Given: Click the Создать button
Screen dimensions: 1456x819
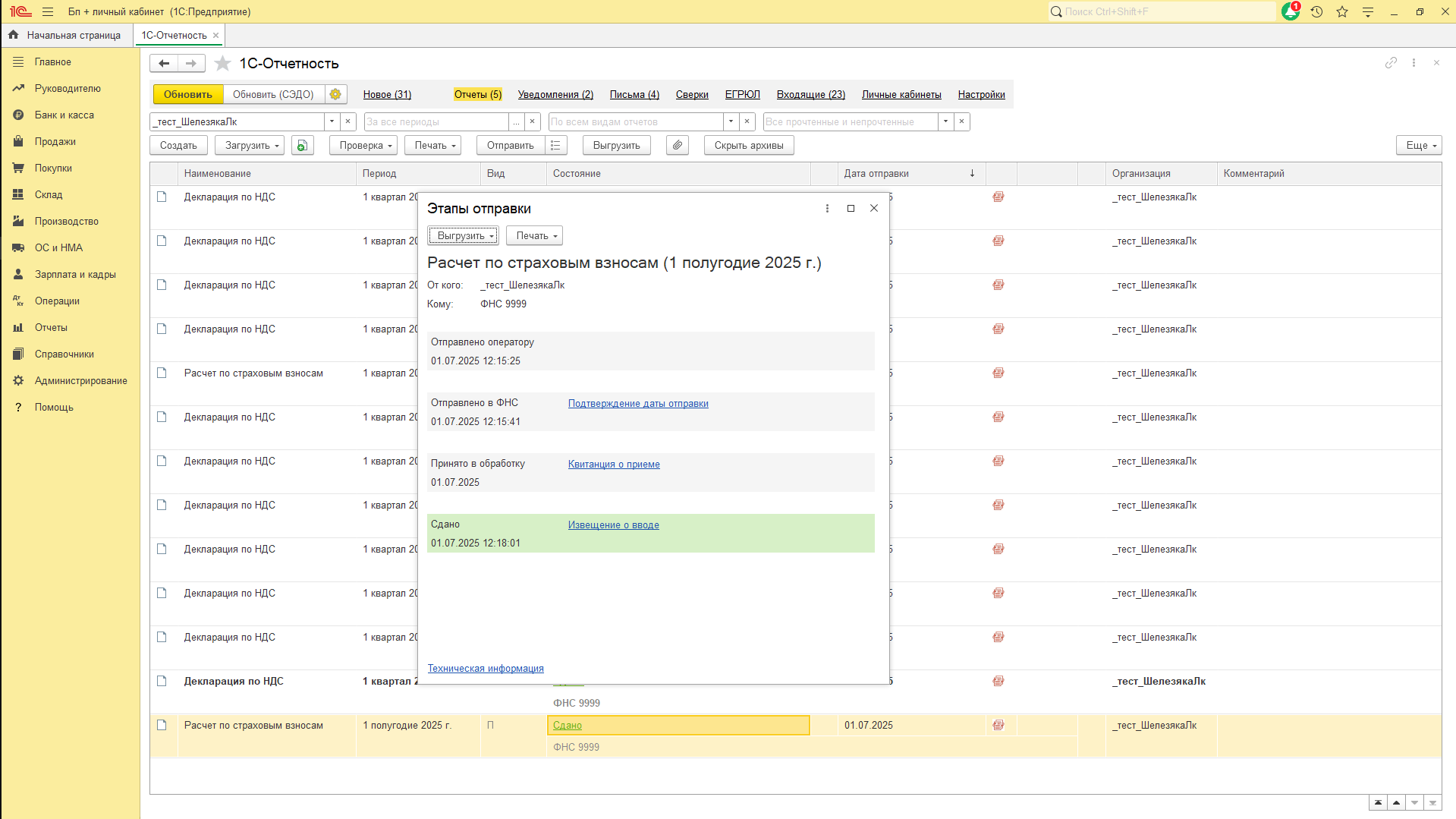Looking at the screenshot, I should 178,145.
